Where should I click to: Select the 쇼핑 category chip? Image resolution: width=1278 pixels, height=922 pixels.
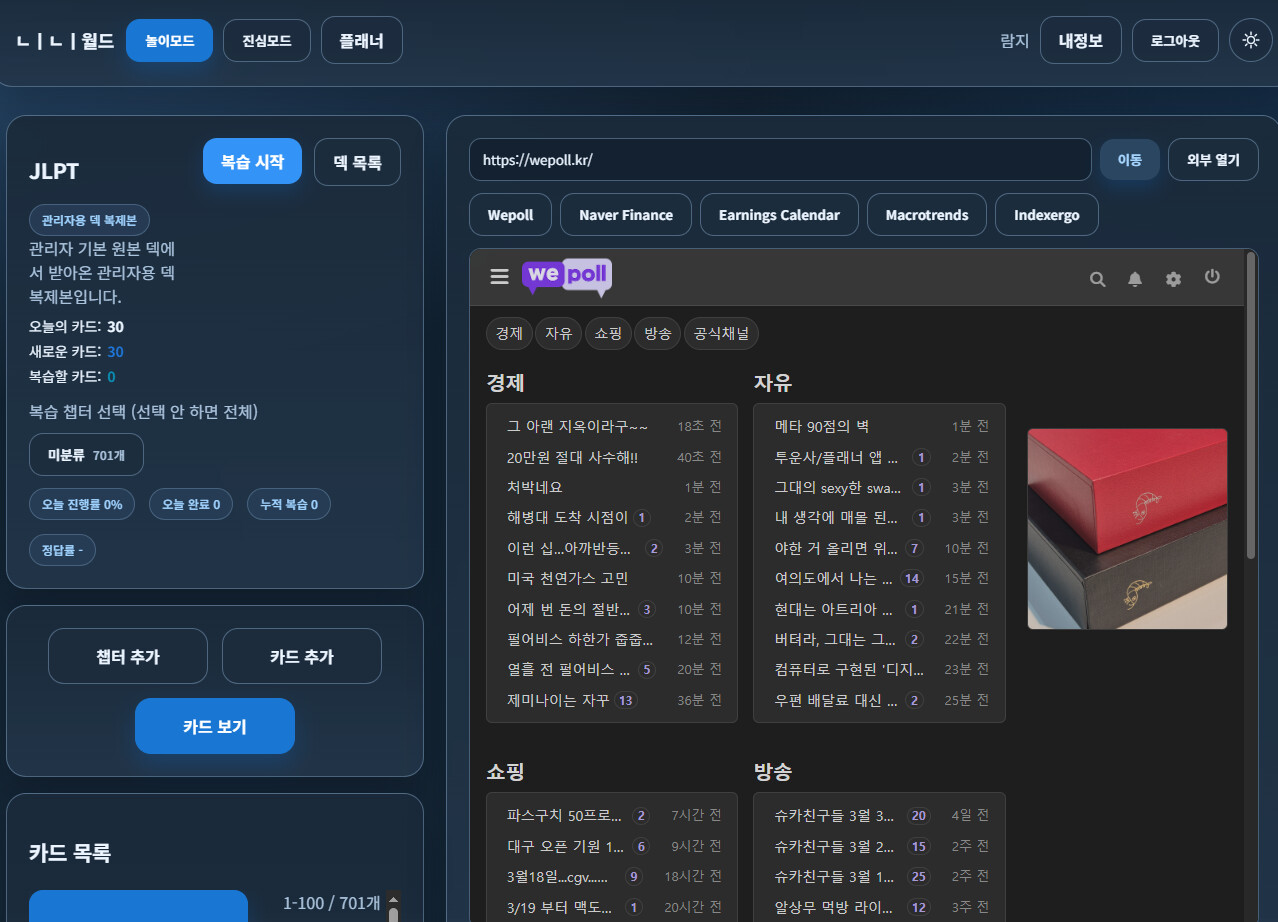coord(608,334)
